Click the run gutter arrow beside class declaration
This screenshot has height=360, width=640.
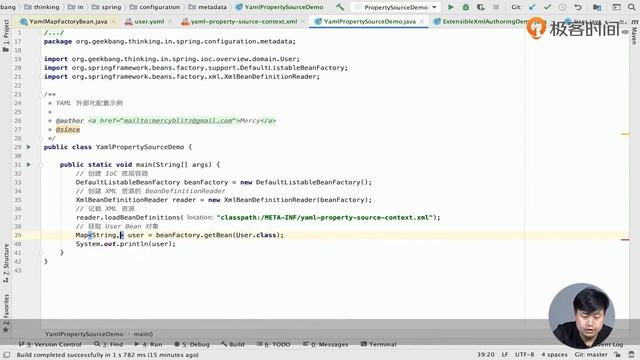pyautogui.click(x=29, y=147)
